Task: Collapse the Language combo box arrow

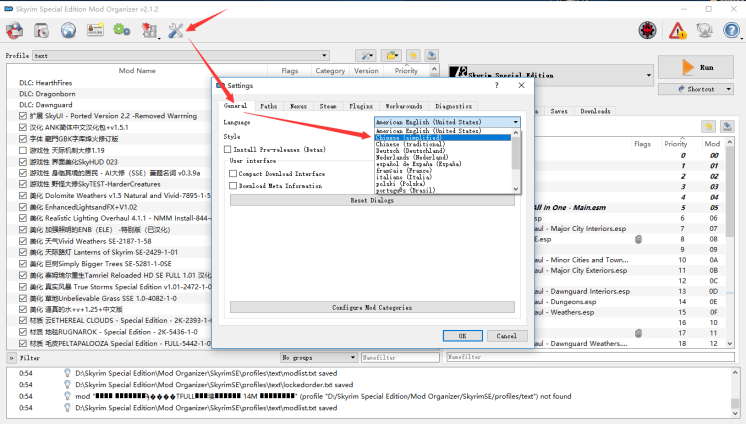Action: [x=516, y=122]
